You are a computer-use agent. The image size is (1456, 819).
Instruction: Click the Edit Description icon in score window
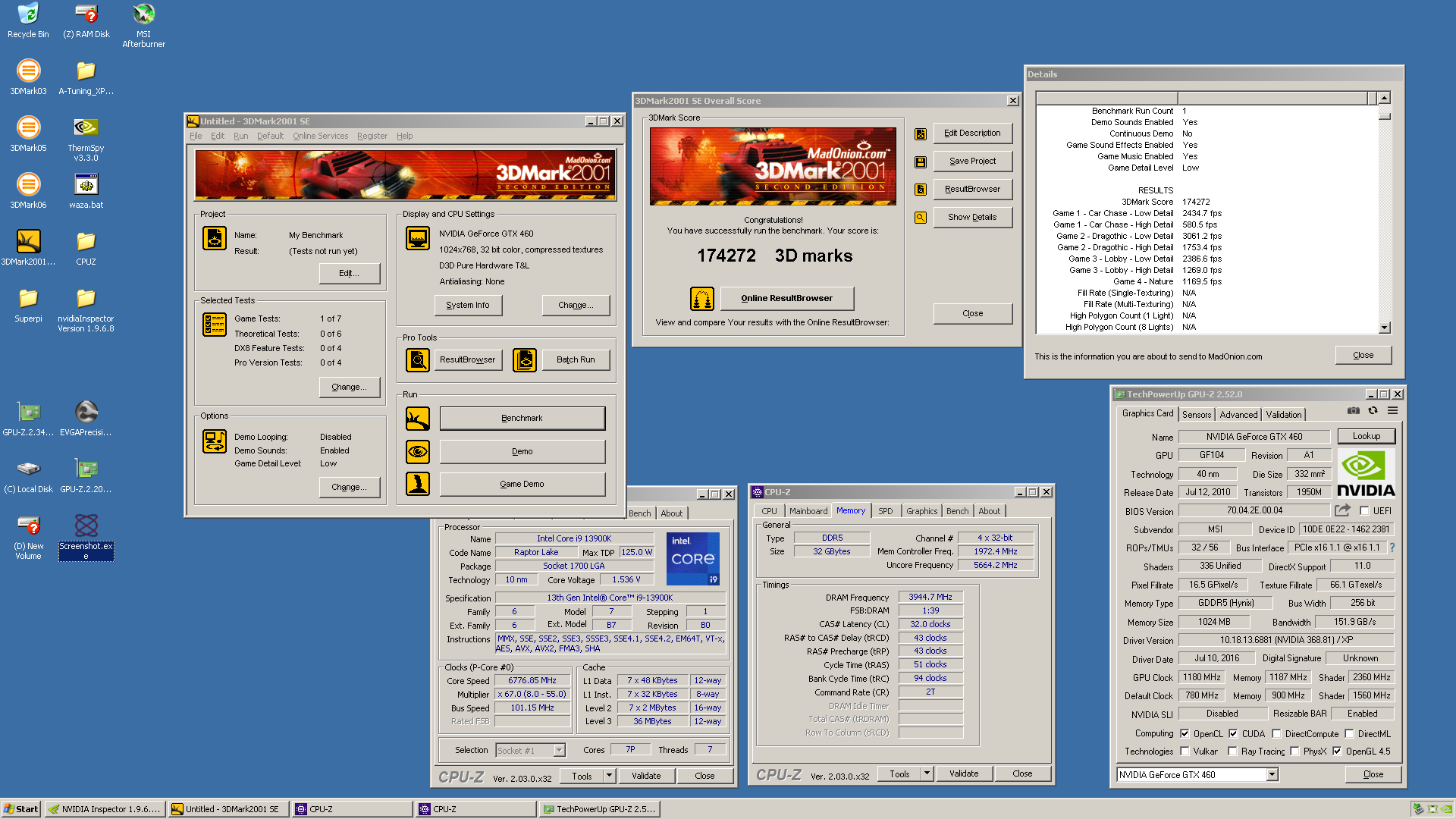[921, 134]
